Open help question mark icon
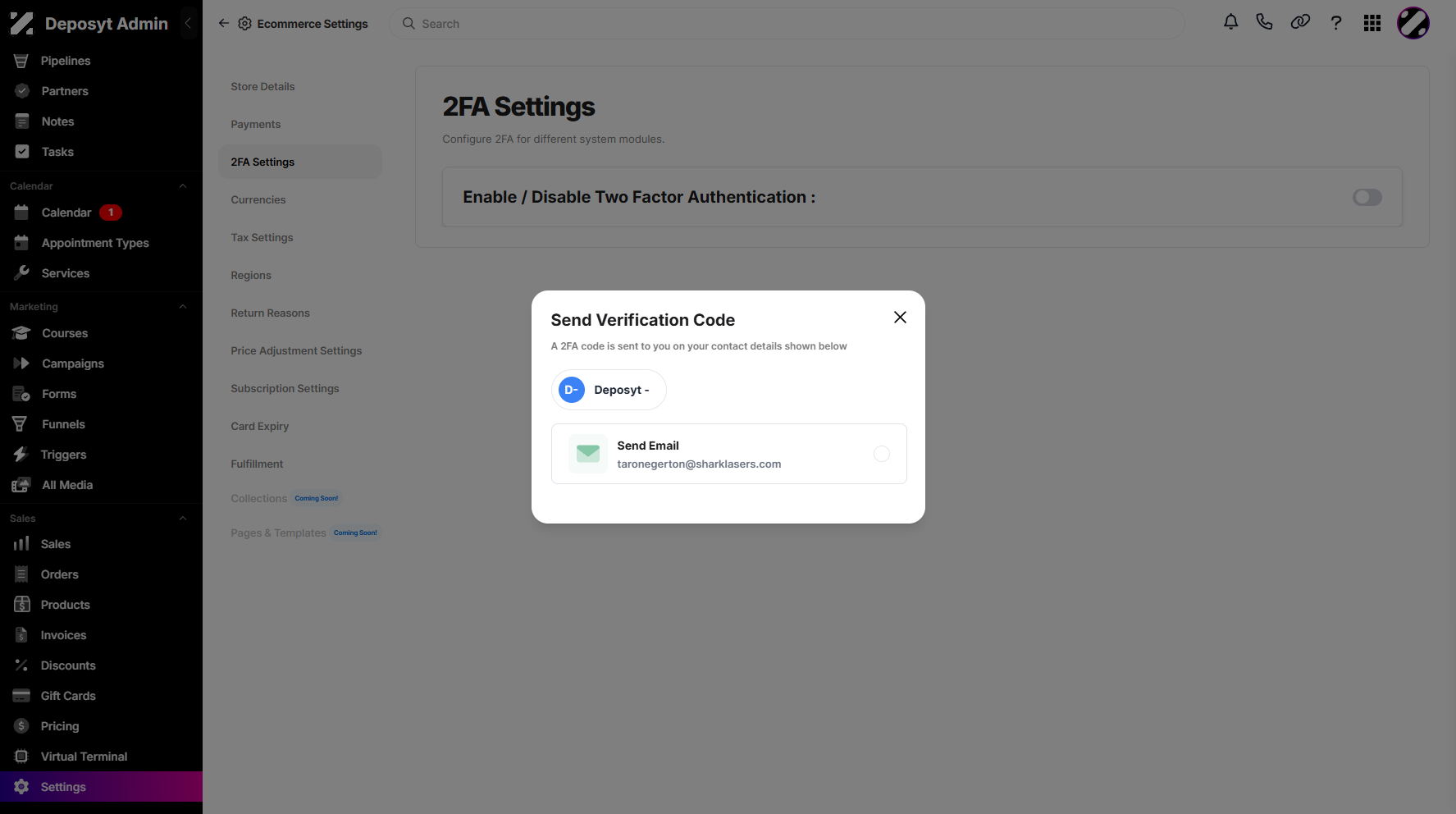Screen dimensions: 1456x814 tap(1336, 23)
